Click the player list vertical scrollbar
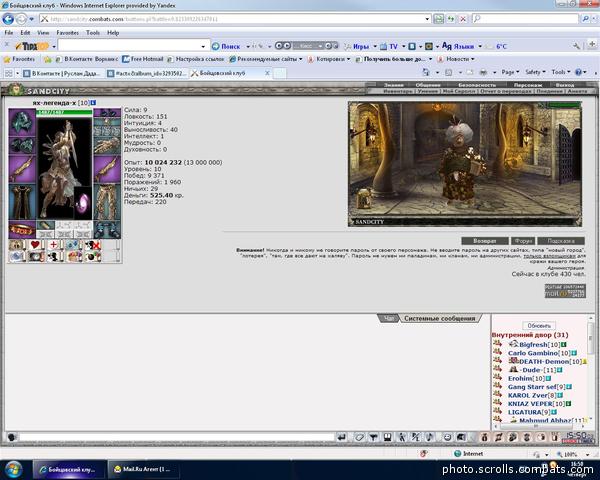The width and height of the screenshot is (600, 480). click(591, 369)
